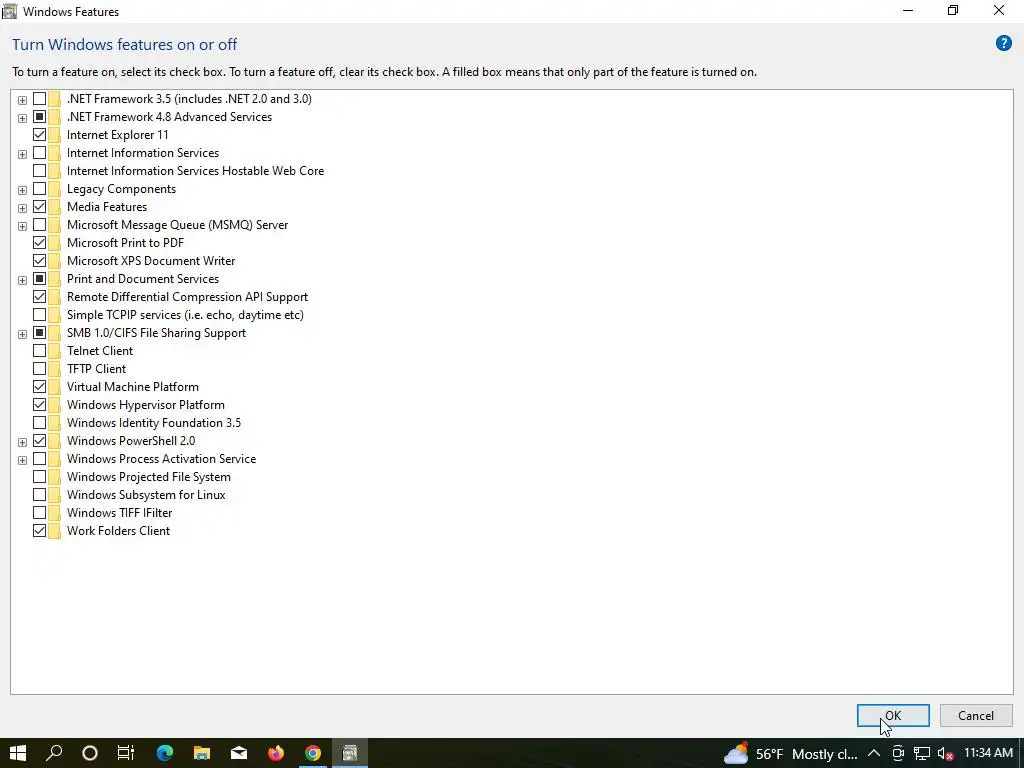The image size is (1024, 768).
Task: Click folder icon beside Media Features
Action: point(54,206)
